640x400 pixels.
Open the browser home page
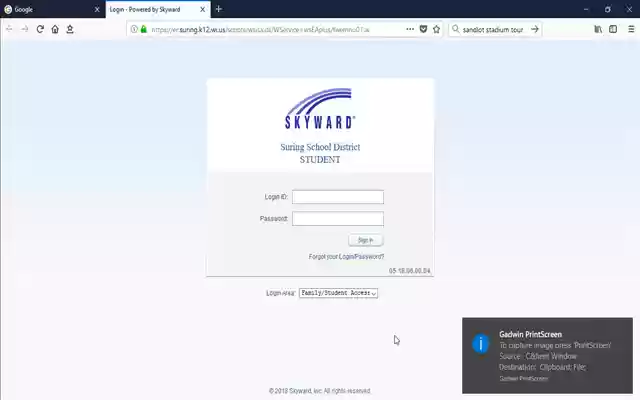point(55,29)
